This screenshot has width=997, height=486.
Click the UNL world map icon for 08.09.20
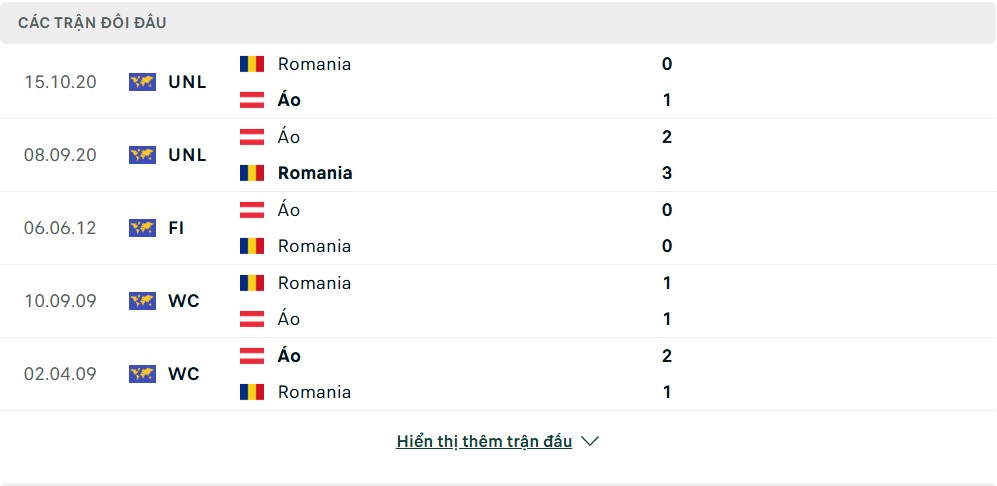(142, 155)
